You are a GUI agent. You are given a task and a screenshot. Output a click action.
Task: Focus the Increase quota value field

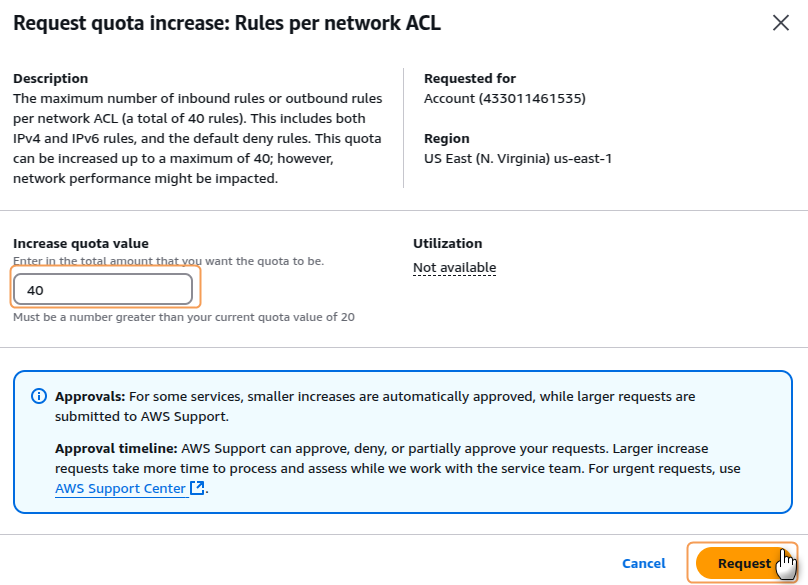tap(102, 290)
